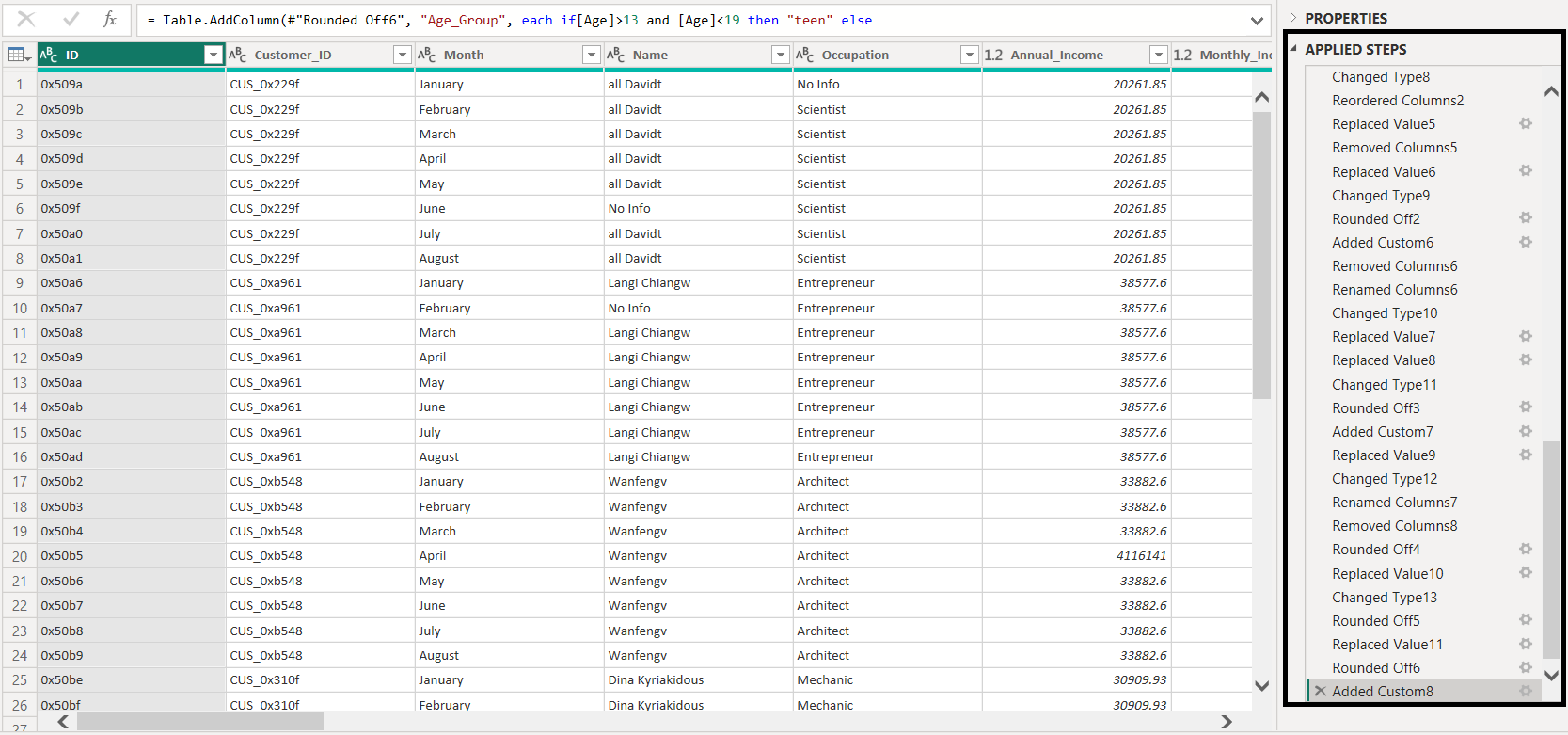
Task: Open settings gear for Rounded Off6 step
Action: 1526,667
